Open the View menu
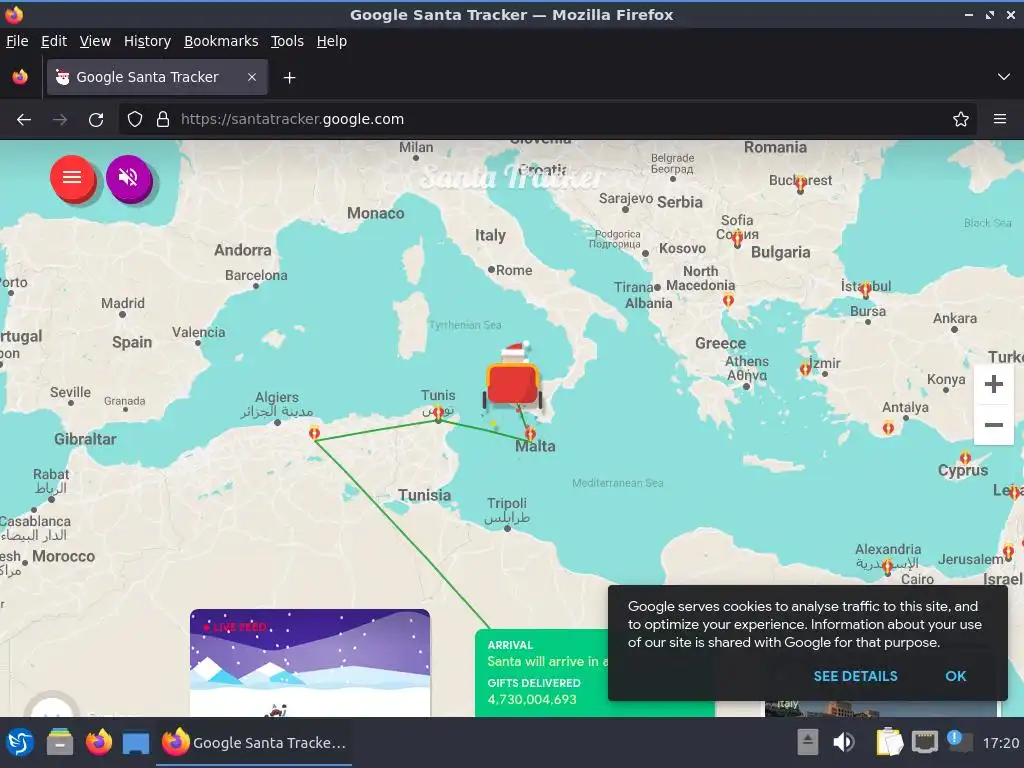The image size is (1024, 768). 95,41
